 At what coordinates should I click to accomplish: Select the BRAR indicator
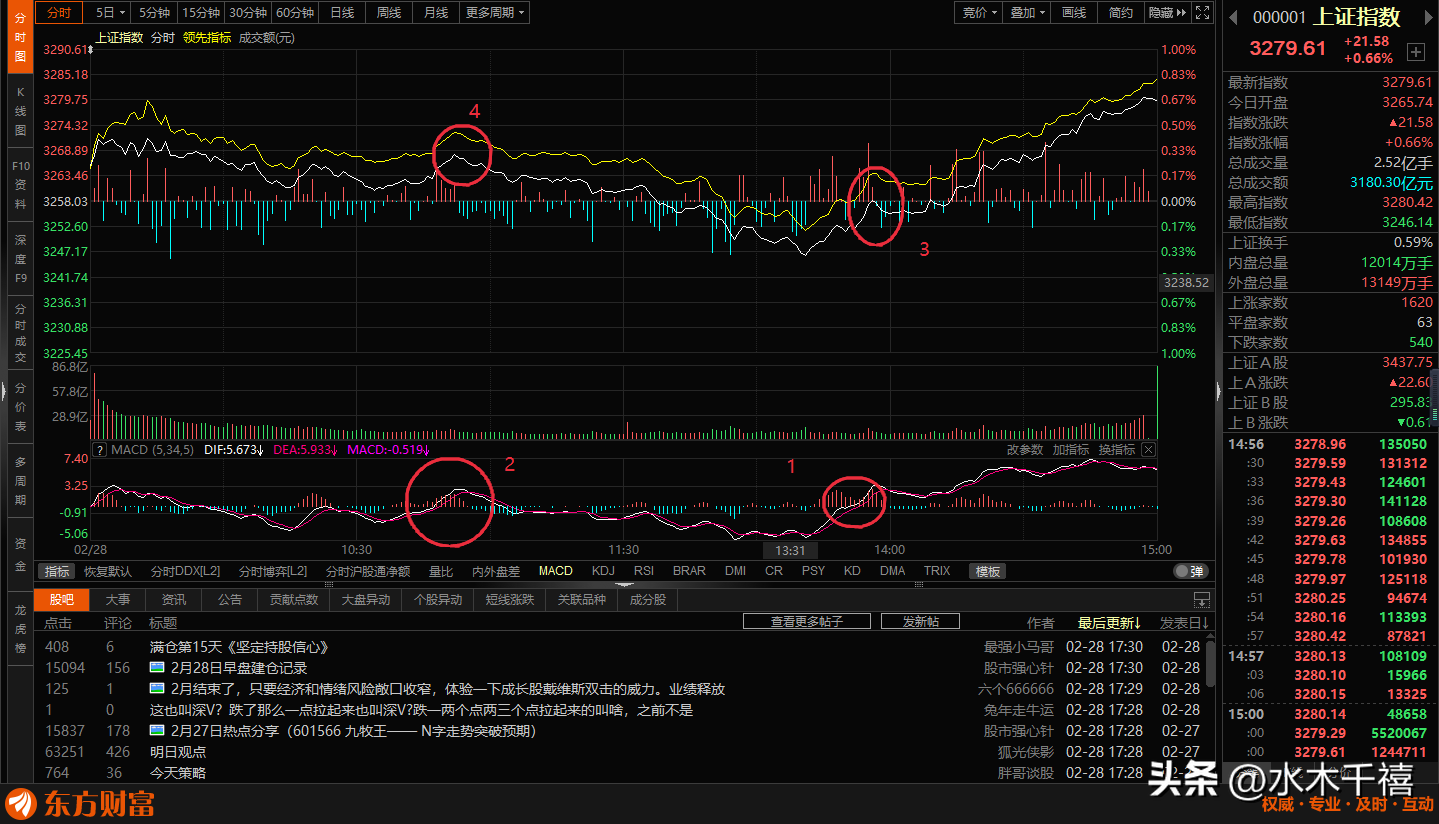coord(689,571)
